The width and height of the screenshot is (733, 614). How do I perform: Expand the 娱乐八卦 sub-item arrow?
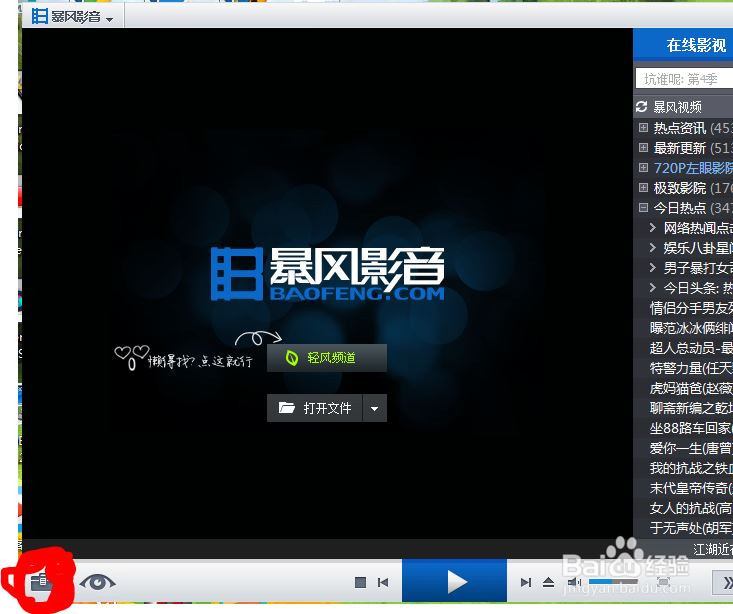coord(653,247)
